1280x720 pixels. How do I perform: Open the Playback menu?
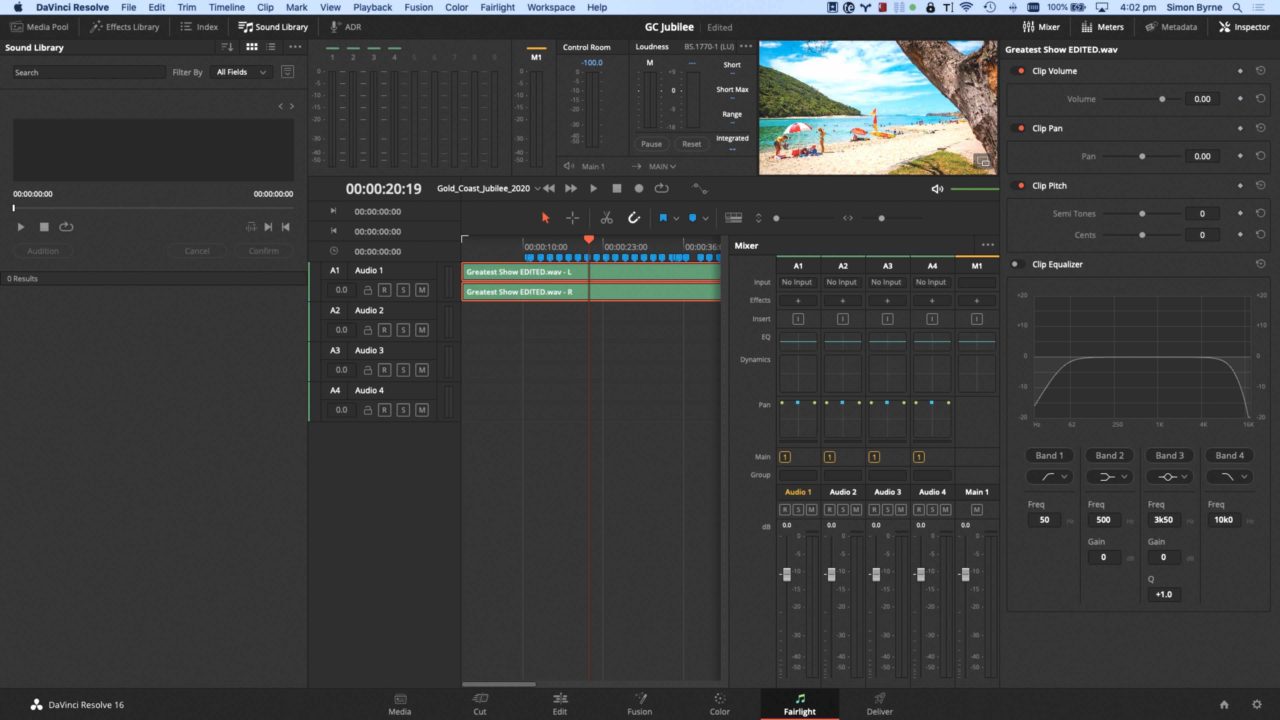372,7
